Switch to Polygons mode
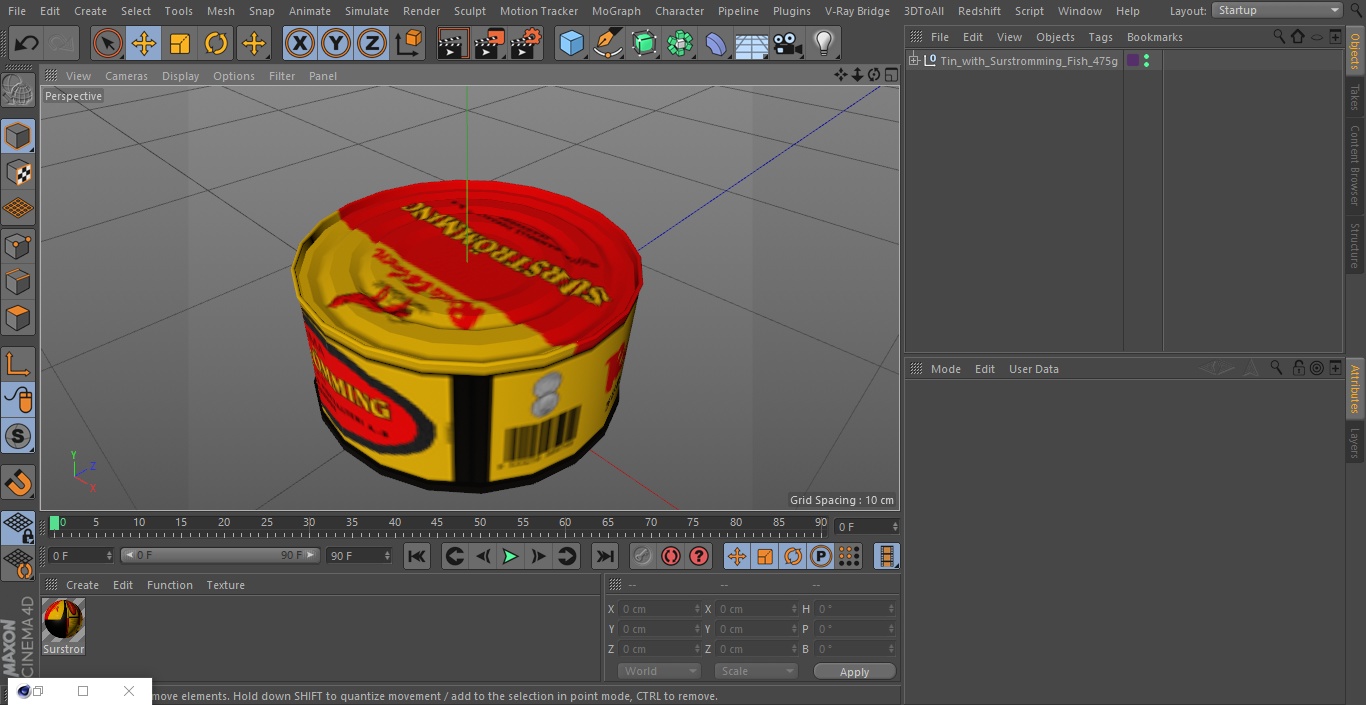Image resolution: width=1366 pixels, height=705 pixels. point(18,318)
